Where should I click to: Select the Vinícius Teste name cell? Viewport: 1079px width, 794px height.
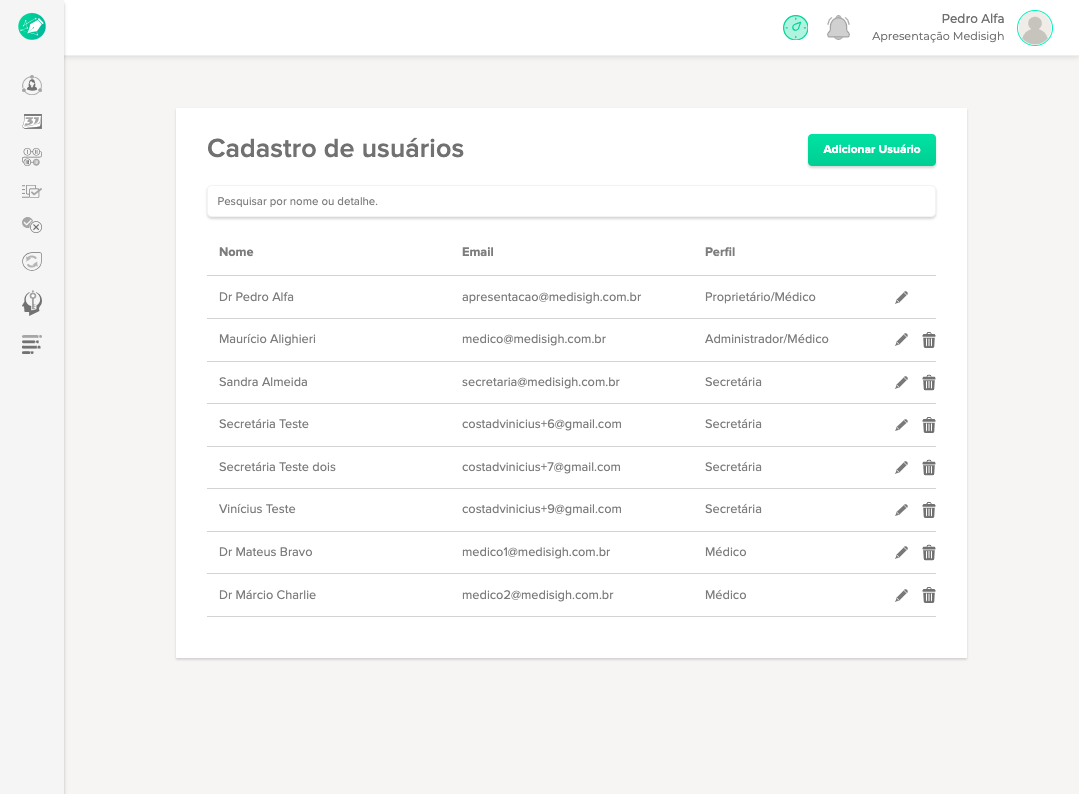(257, 508)
